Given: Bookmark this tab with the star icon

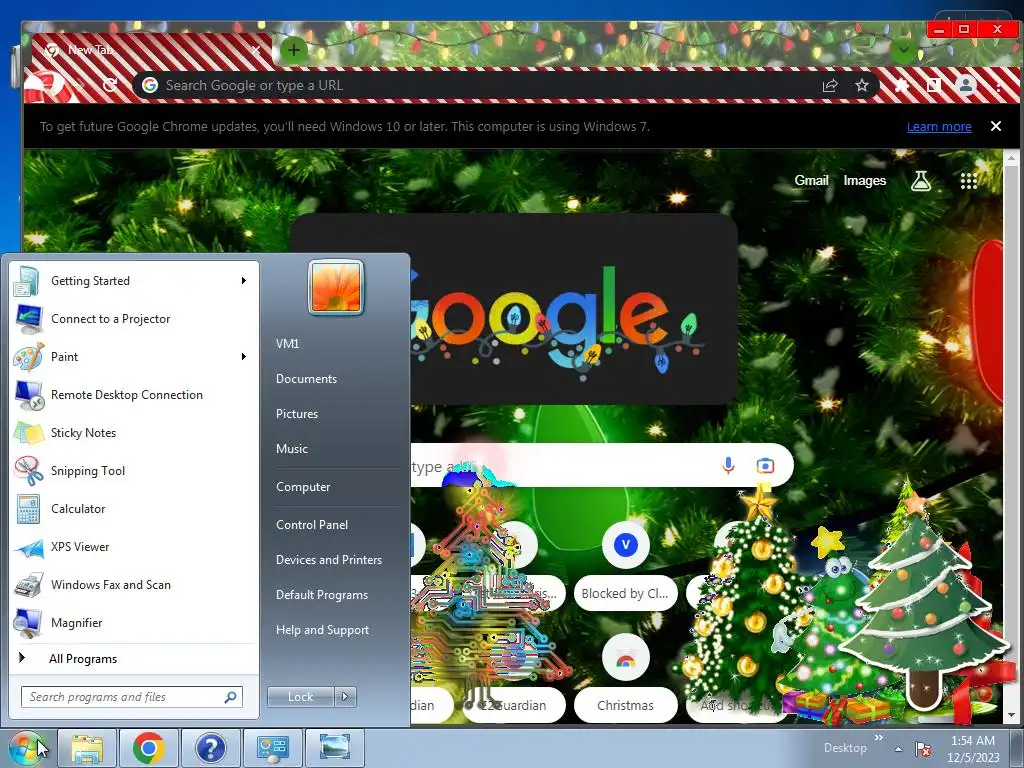Looking at the screenshot, I should tap(862, 86).
